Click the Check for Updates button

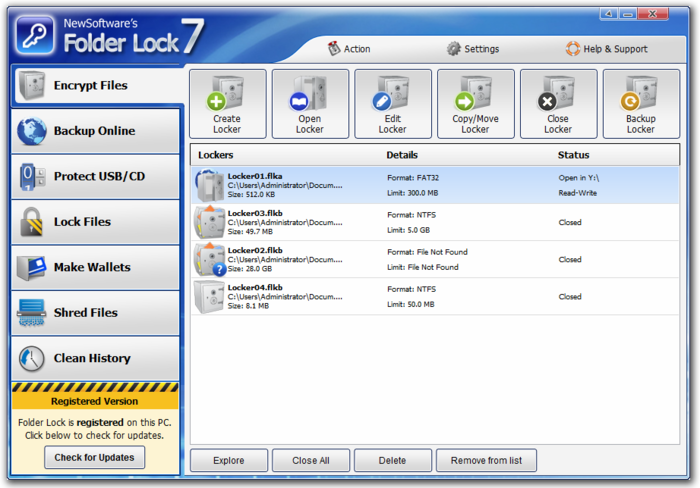[95, 457]
